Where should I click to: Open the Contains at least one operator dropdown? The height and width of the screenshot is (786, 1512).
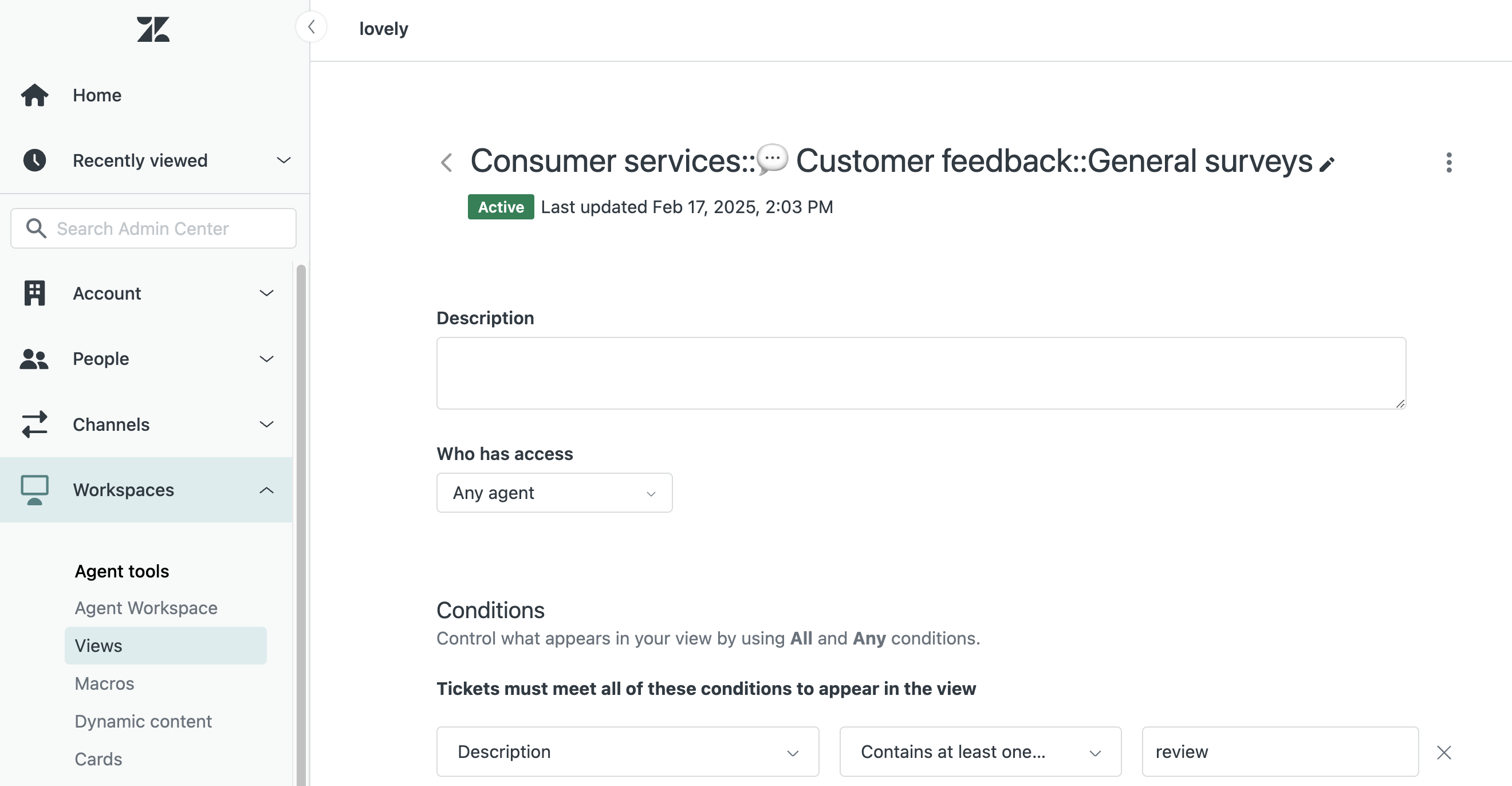pyautogui.click(x=980, y=752)
